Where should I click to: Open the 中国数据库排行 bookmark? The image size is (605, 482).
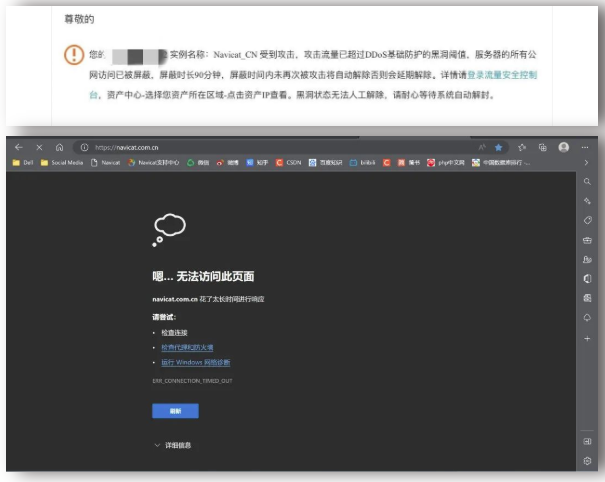500,163
